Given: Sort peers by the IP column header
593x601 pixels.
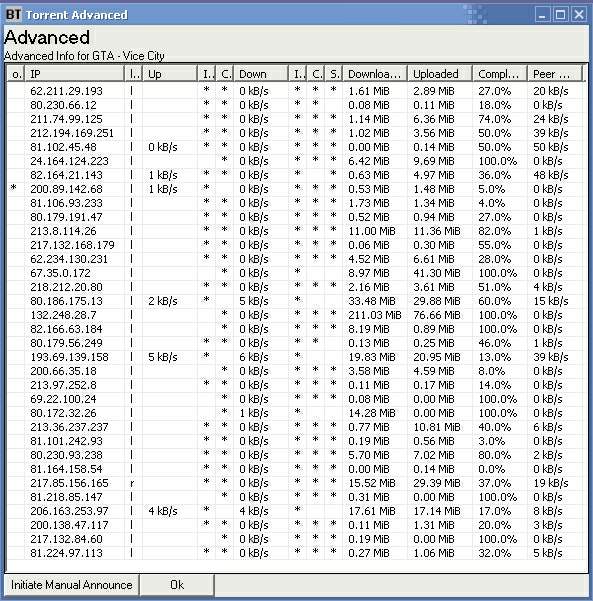Looking at the screenshot, I should (75, 74).
